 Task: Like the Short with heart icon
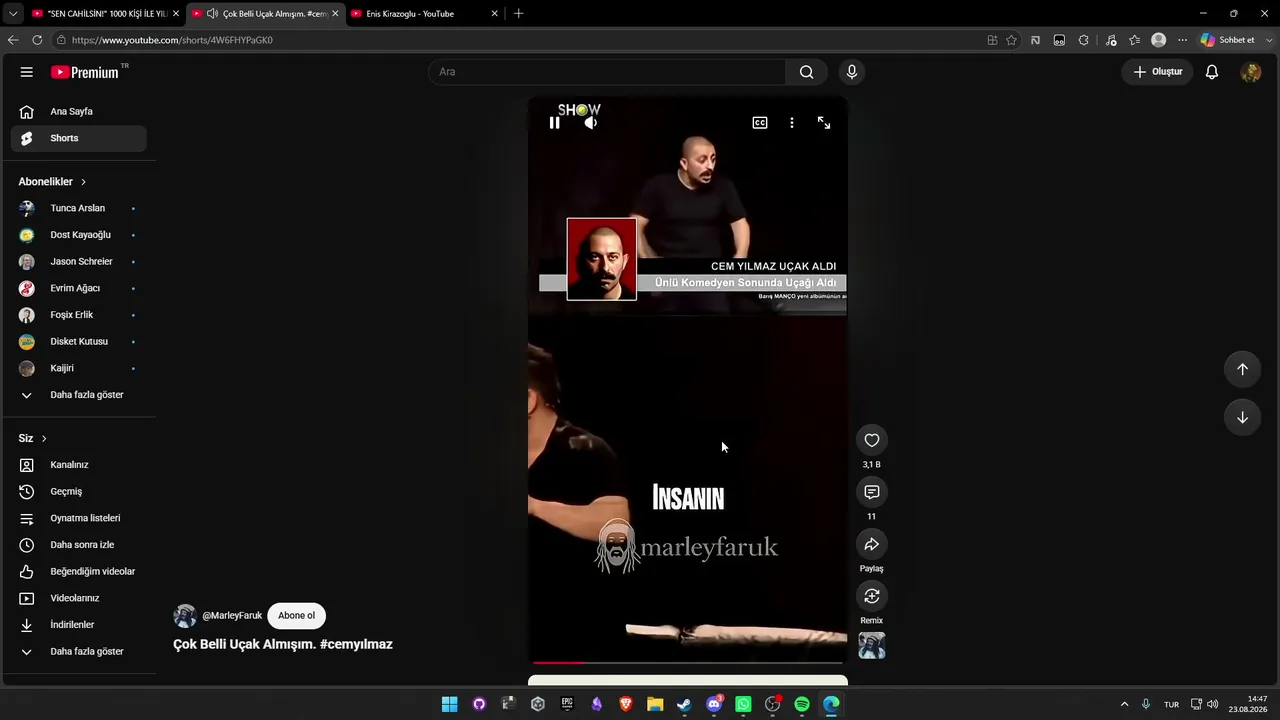872,440
